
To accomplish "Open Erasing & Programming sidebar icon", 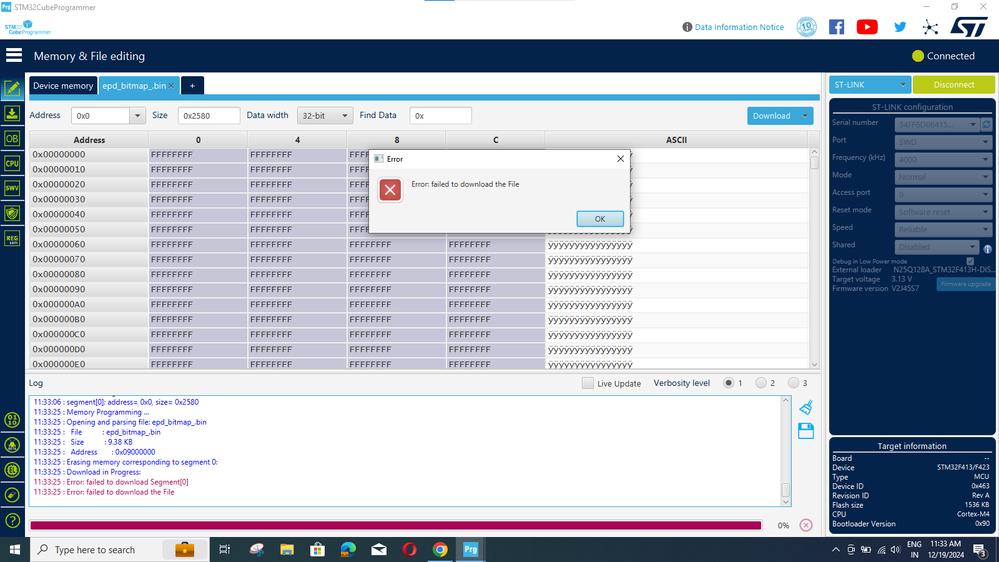I will pos(12,113).
